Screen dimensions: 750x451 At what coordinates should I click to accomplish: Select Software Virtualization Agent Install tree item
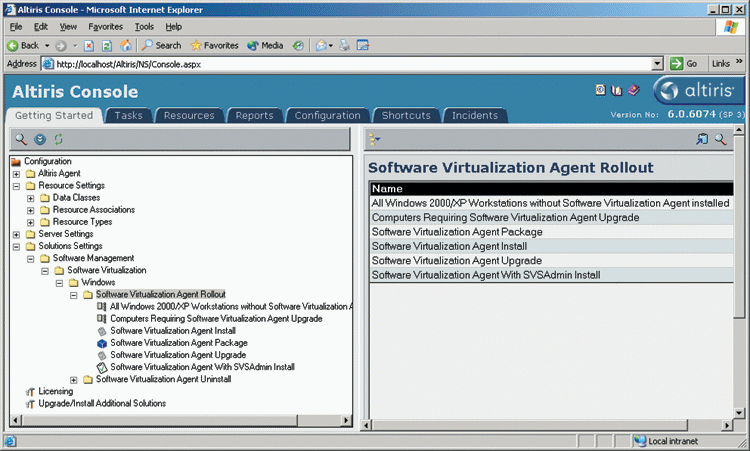point(173,331)
